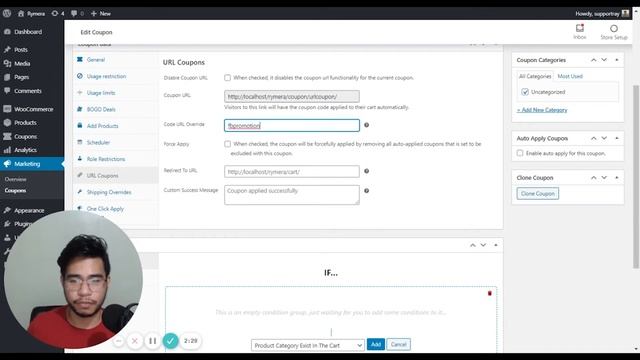Open Media library menu
The height and width of the screenshot is (360, 640).
[x=22, y=64]
